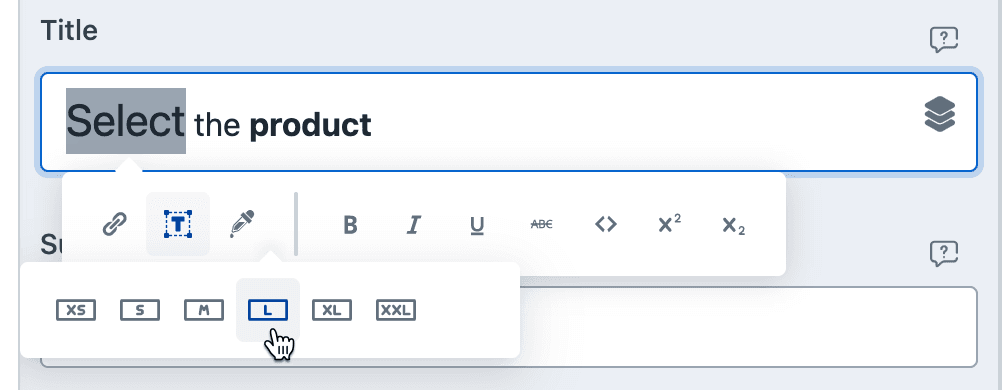Choose S text size
Image resolution: width=1002 pixels, height=390 pixels.
(x=140, y=310)
